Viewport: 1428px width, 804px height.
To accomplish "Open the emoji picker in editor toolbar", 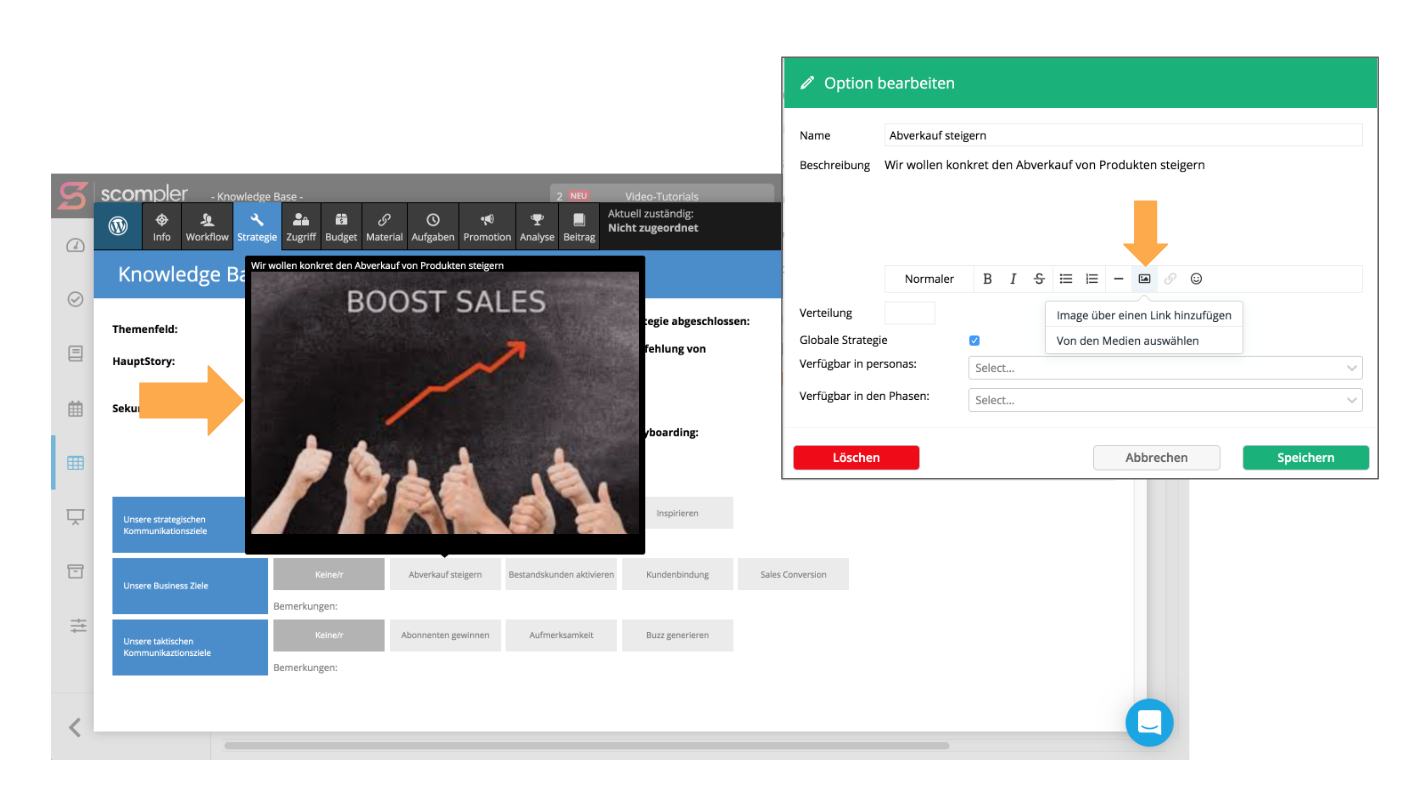I will 1196,279.
